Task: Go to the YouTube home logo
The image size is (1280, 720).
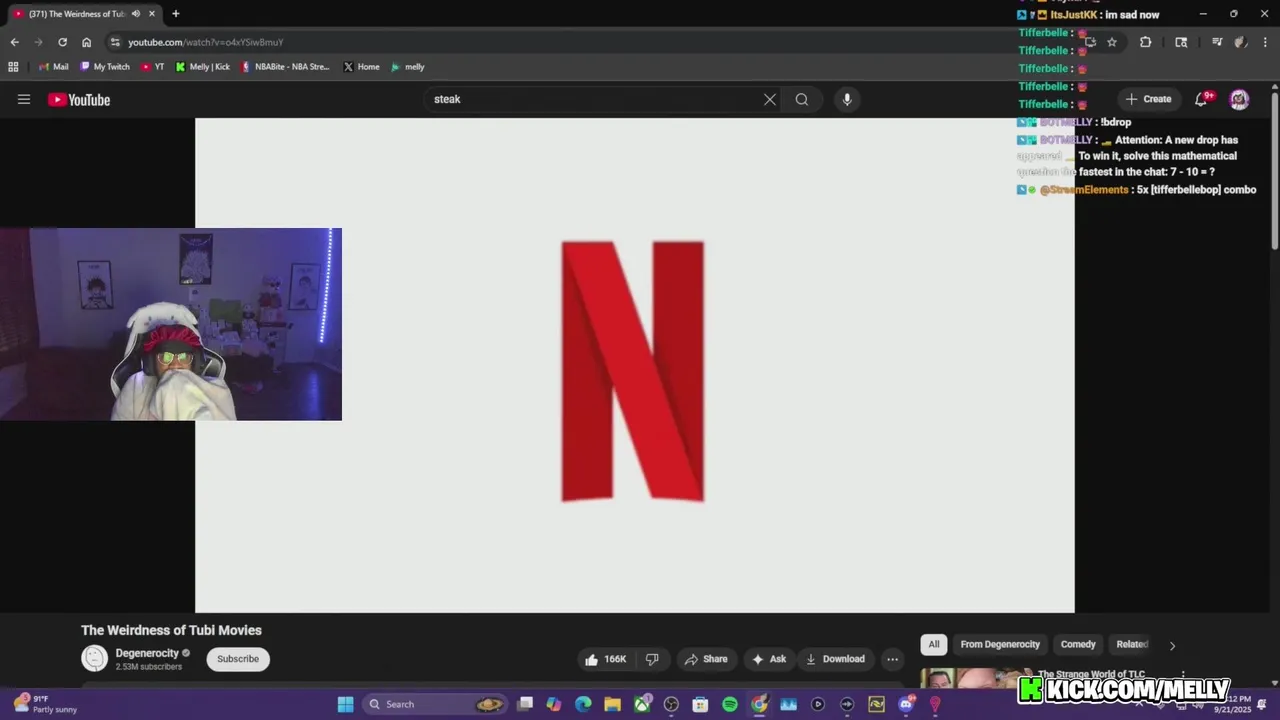Action: 79,99
